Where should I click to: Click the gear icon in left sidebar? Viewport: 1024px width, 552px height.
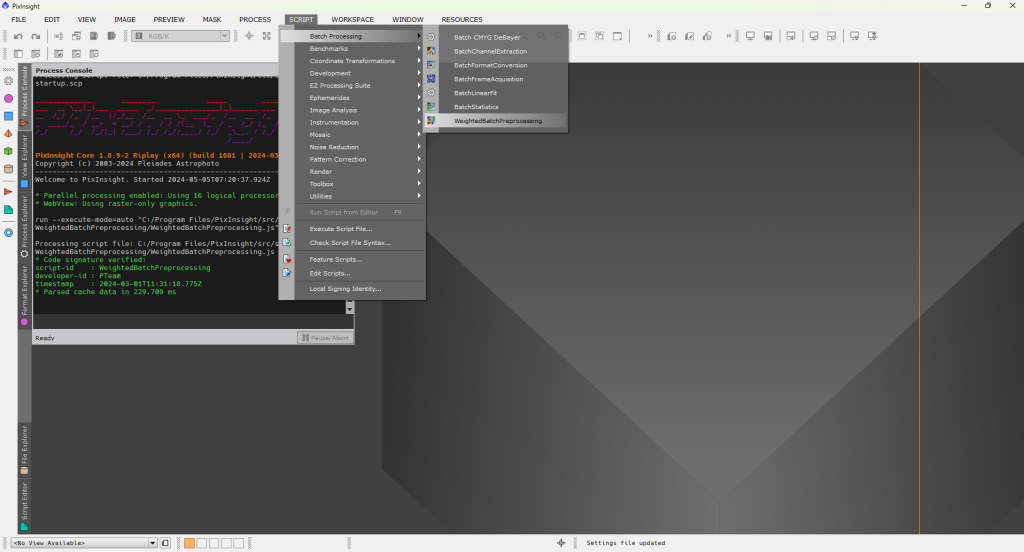tap(9, 81)
